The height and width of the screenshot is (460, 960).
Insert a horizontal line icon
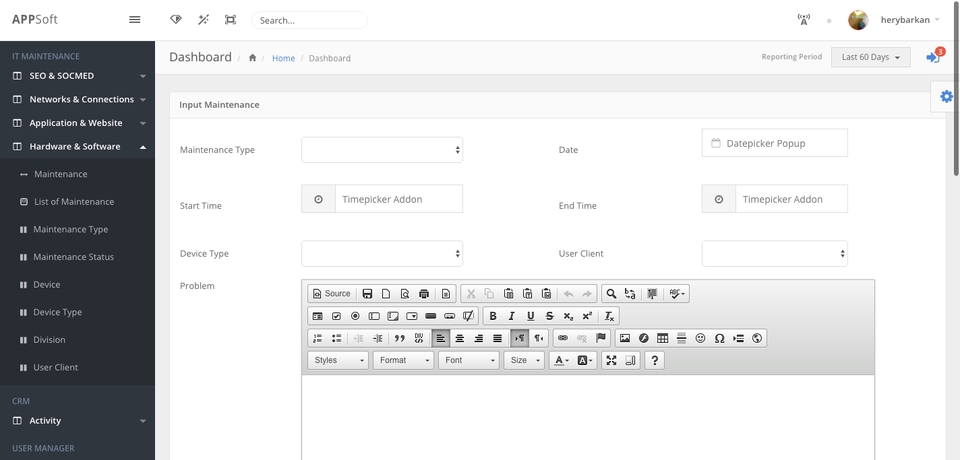point(681,338)
